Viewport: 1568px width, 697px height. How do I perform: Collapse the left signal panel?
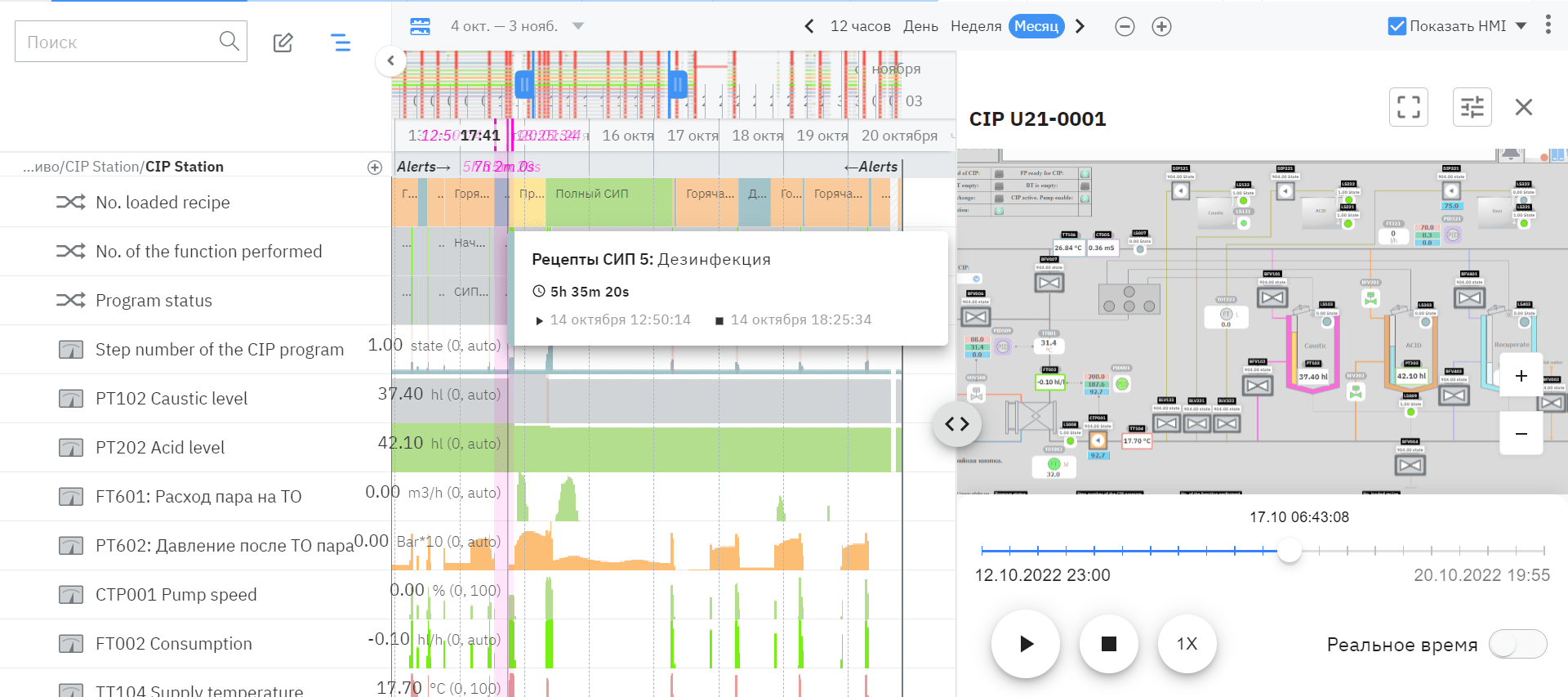391,60
